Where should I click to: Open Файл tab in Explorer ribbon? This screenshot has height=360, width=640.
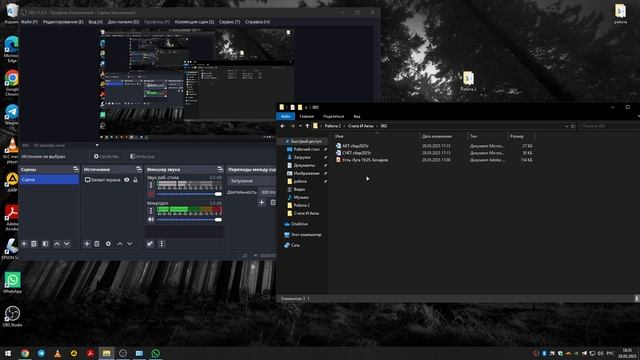285,116
